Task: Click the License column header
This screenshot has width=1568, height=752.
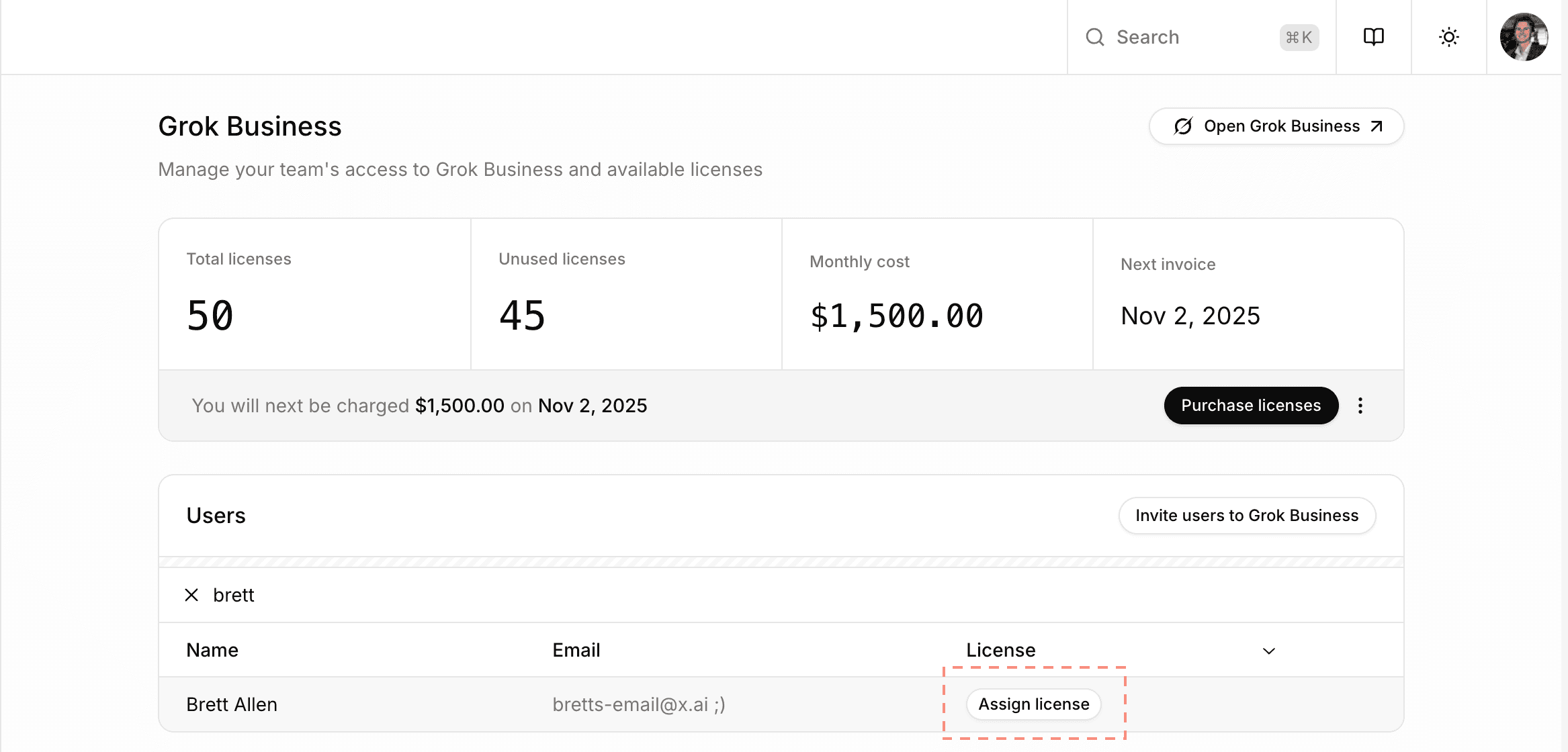Action: tap(1001, 650)
